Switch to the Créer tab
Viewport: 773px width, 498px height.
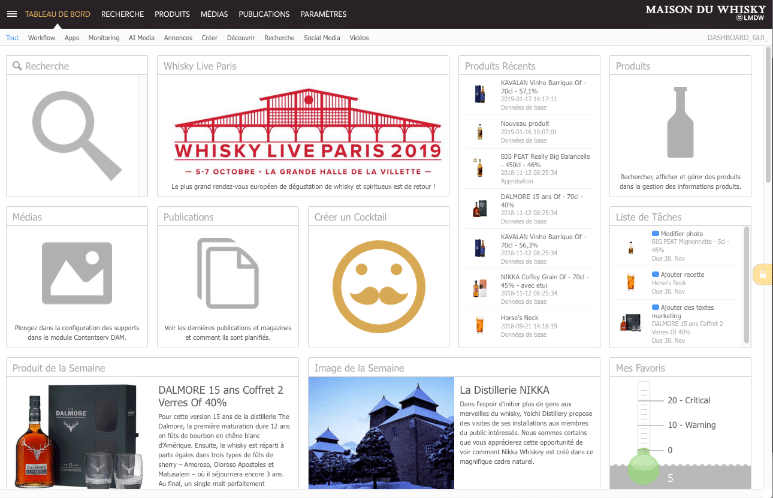(210, 37)
